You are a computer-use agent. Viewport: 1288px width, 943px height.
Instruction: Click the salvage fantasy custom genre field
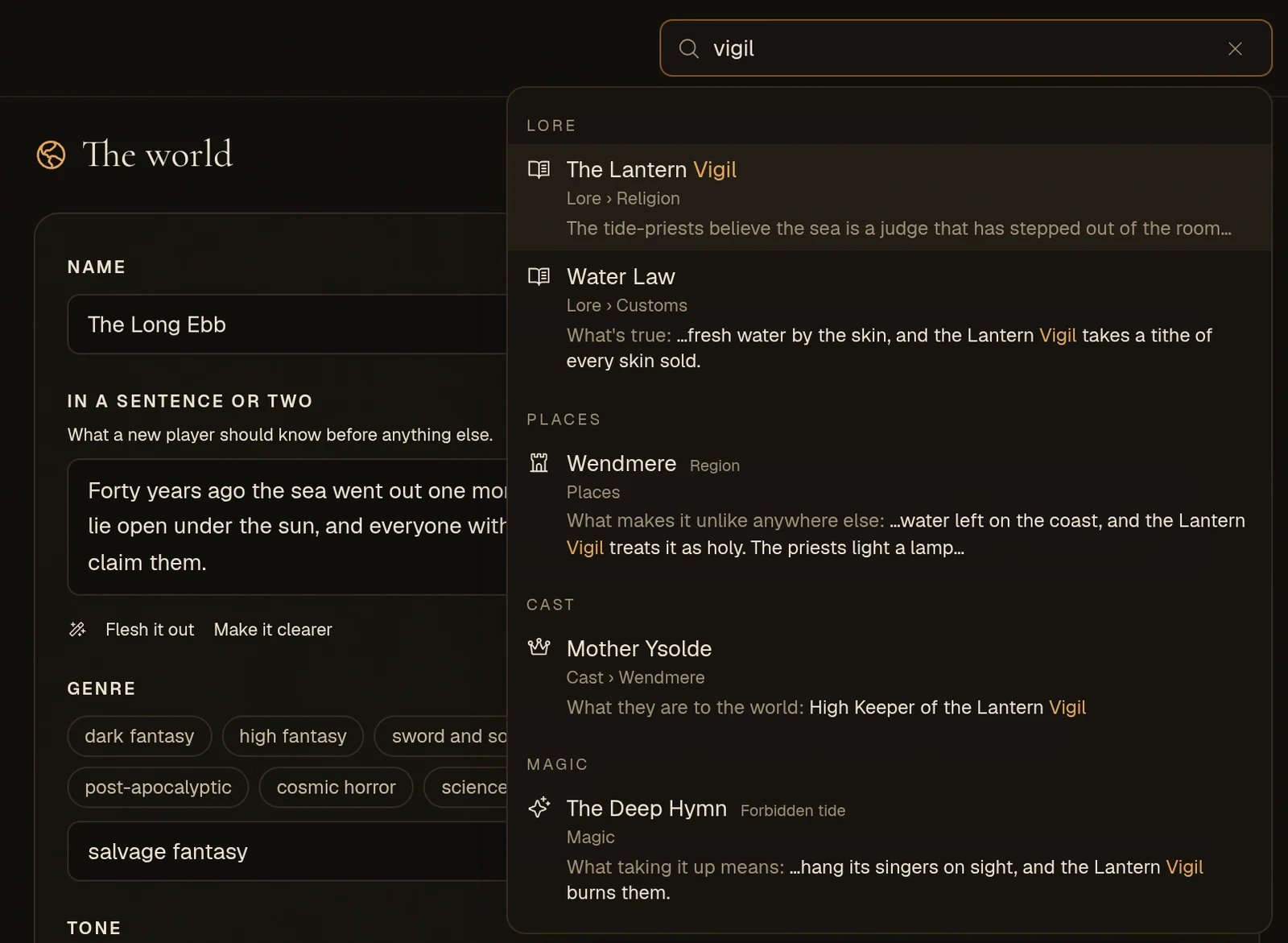coord(287,851)
